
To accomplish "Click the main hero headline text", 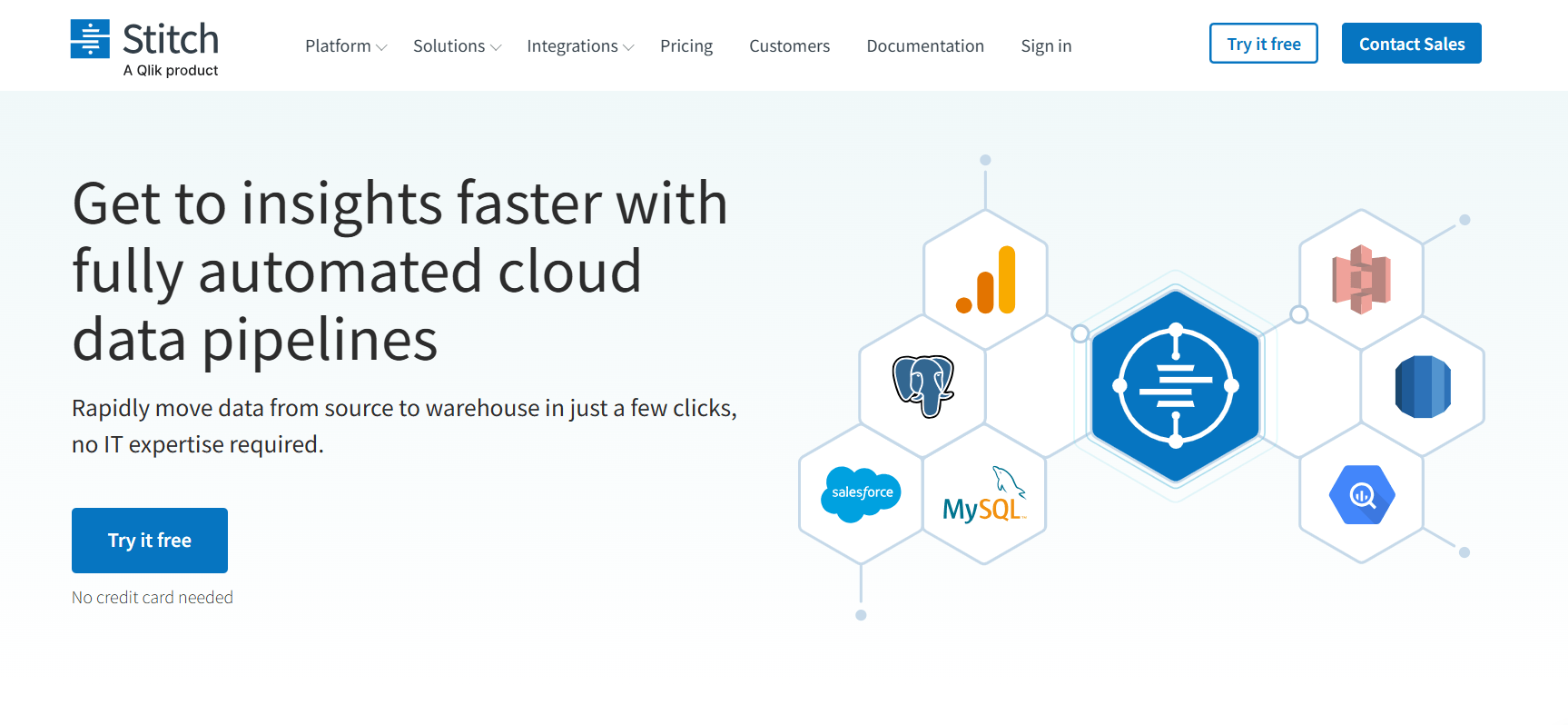I will coord(399,271).
